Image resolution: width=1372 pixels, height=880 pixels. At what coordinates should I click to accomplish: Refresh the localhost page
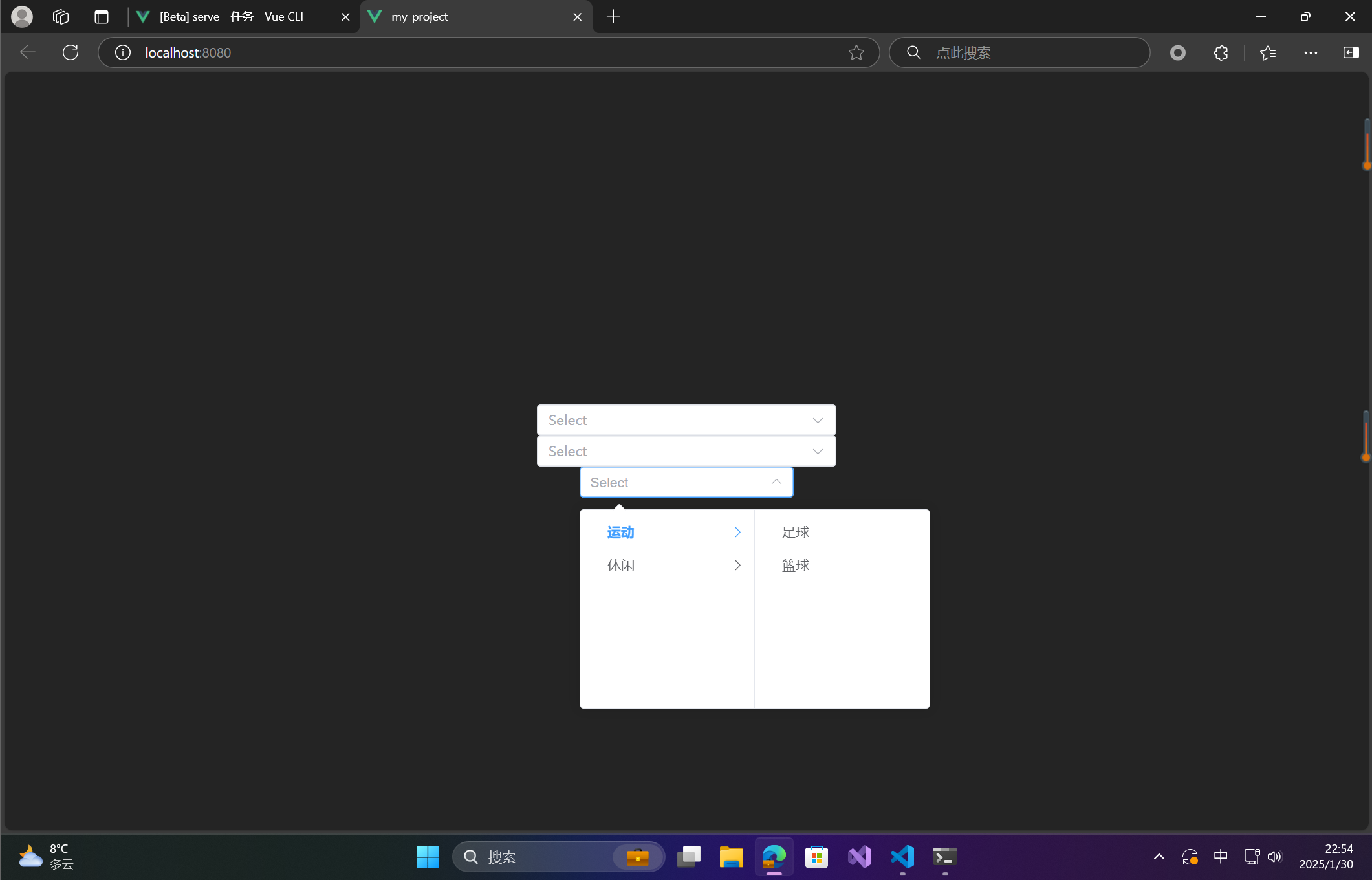tap(71, 52)
